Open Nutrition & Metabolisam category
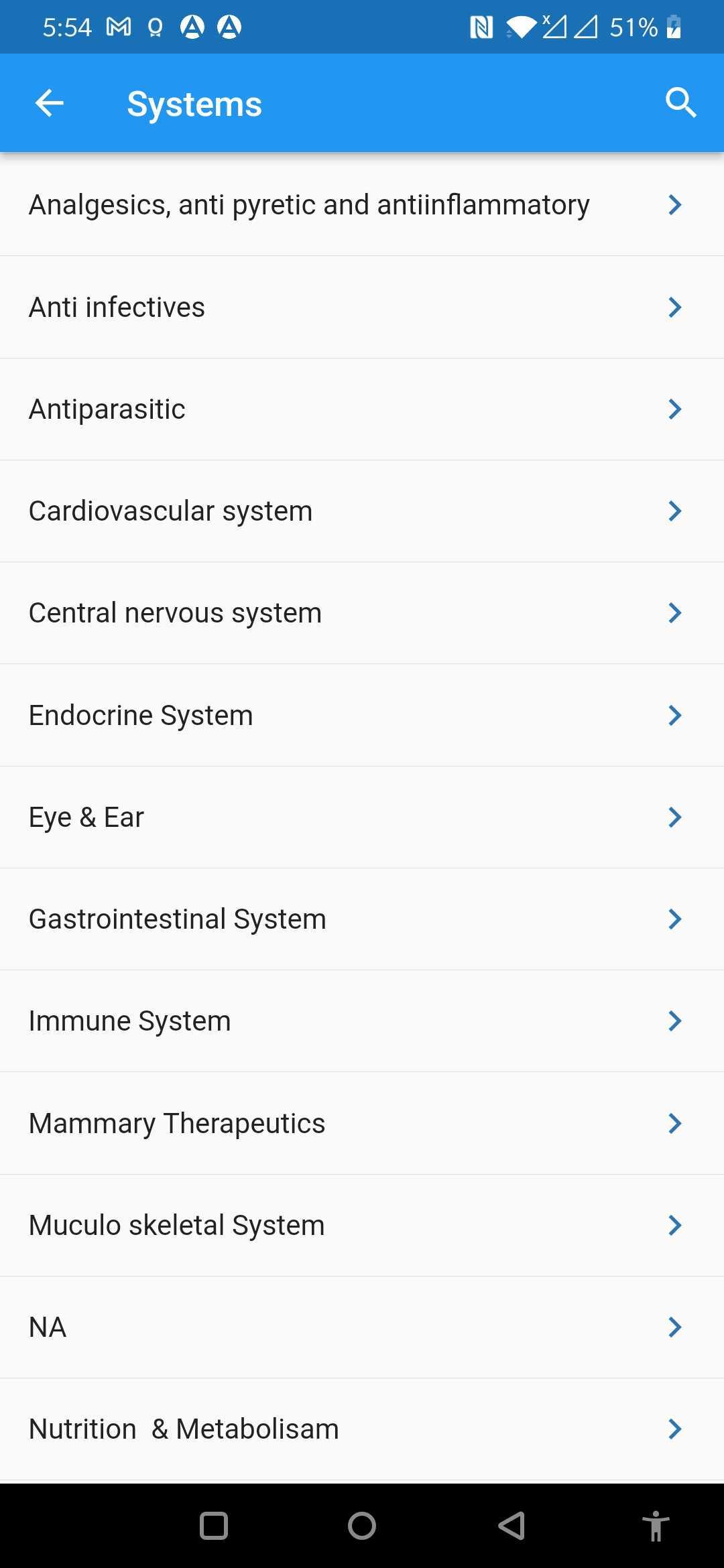The image size is (724, 1568). point(184,1429)
